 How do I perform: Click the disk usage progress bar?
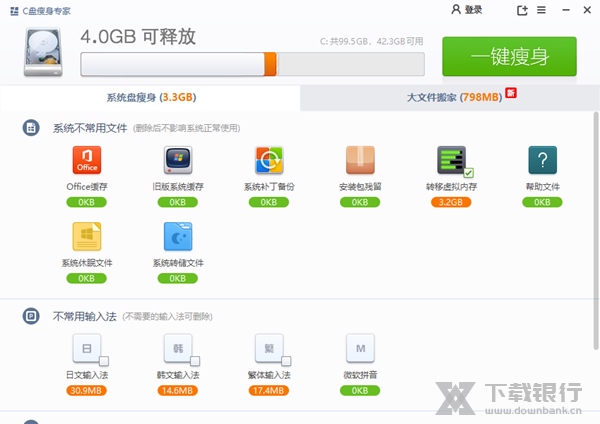(x=253, y=64)
